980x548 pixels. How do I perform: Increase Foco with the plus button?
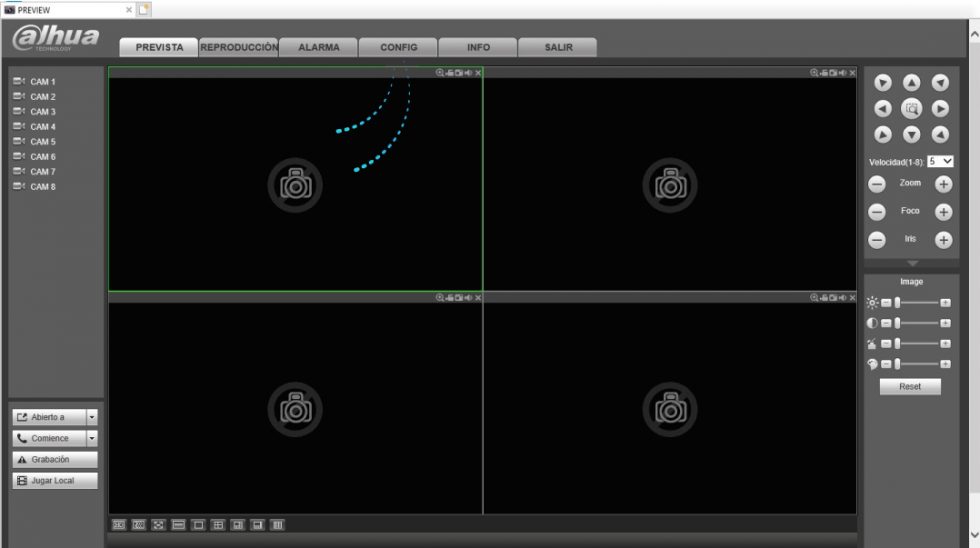[943, 212]
